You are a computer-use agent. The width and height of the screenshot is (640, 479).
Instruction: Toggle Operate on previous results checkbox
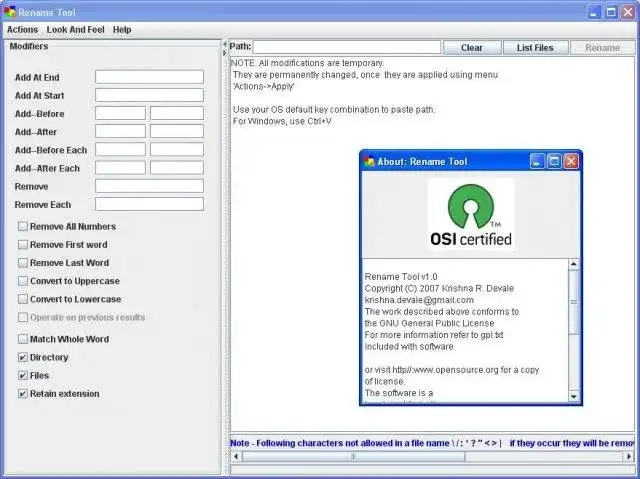point(23,317)
